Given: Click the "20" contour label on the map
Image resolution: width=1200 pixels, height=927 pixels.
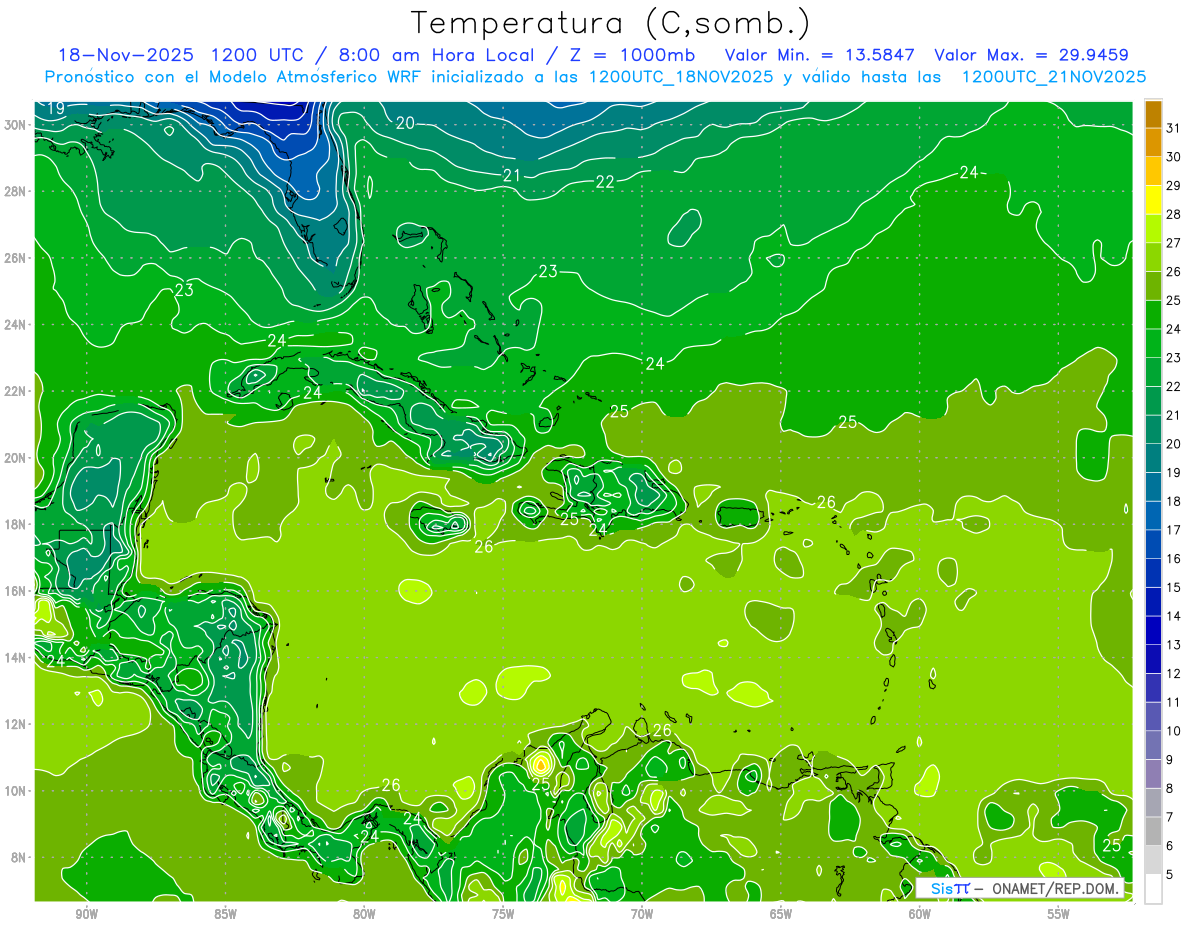Looking at the screenshot, I should pos(405,123).
